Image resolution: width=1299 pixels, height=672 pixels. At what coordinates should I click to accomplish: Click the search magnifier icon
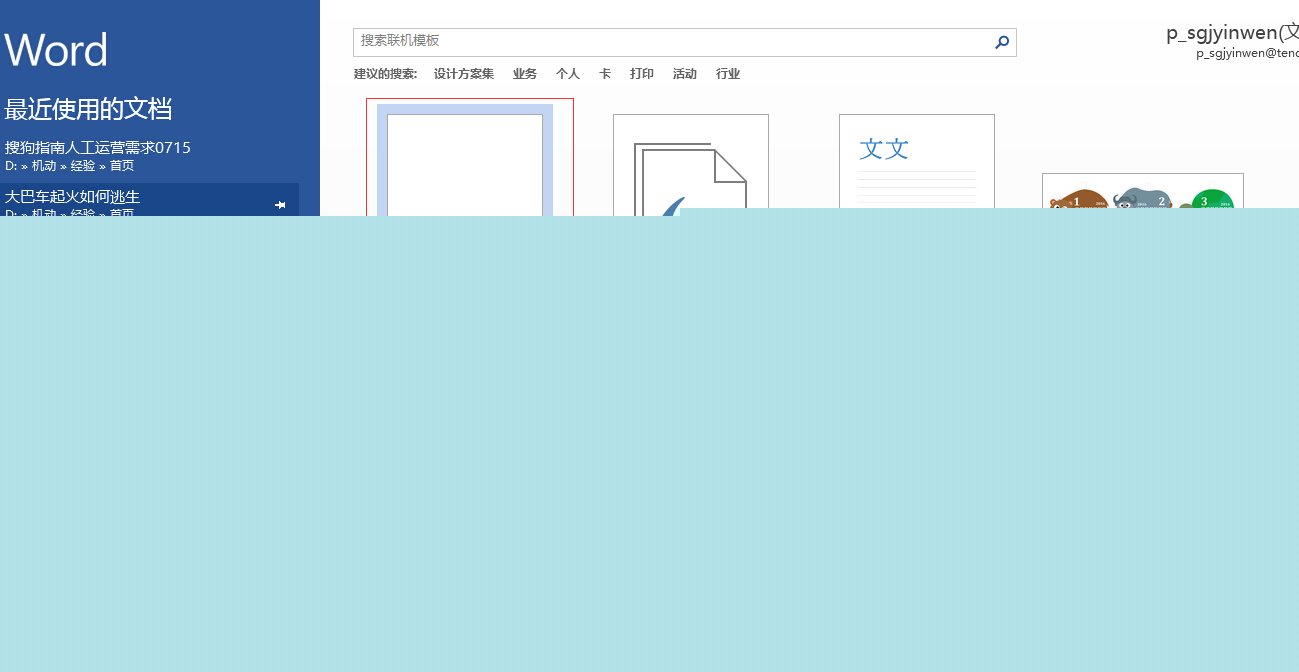click(1002, 42)
